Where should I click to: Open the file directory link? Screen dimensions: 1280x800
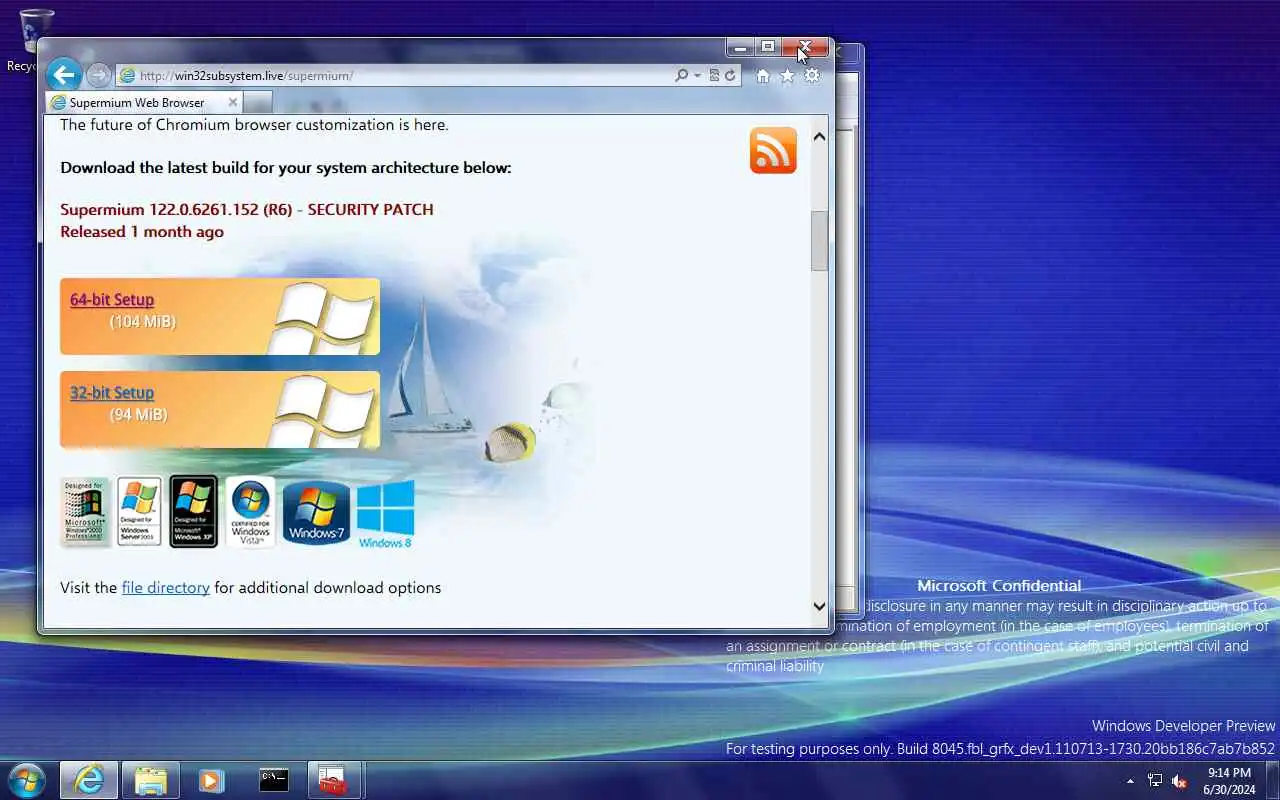[x=166, y=587]
